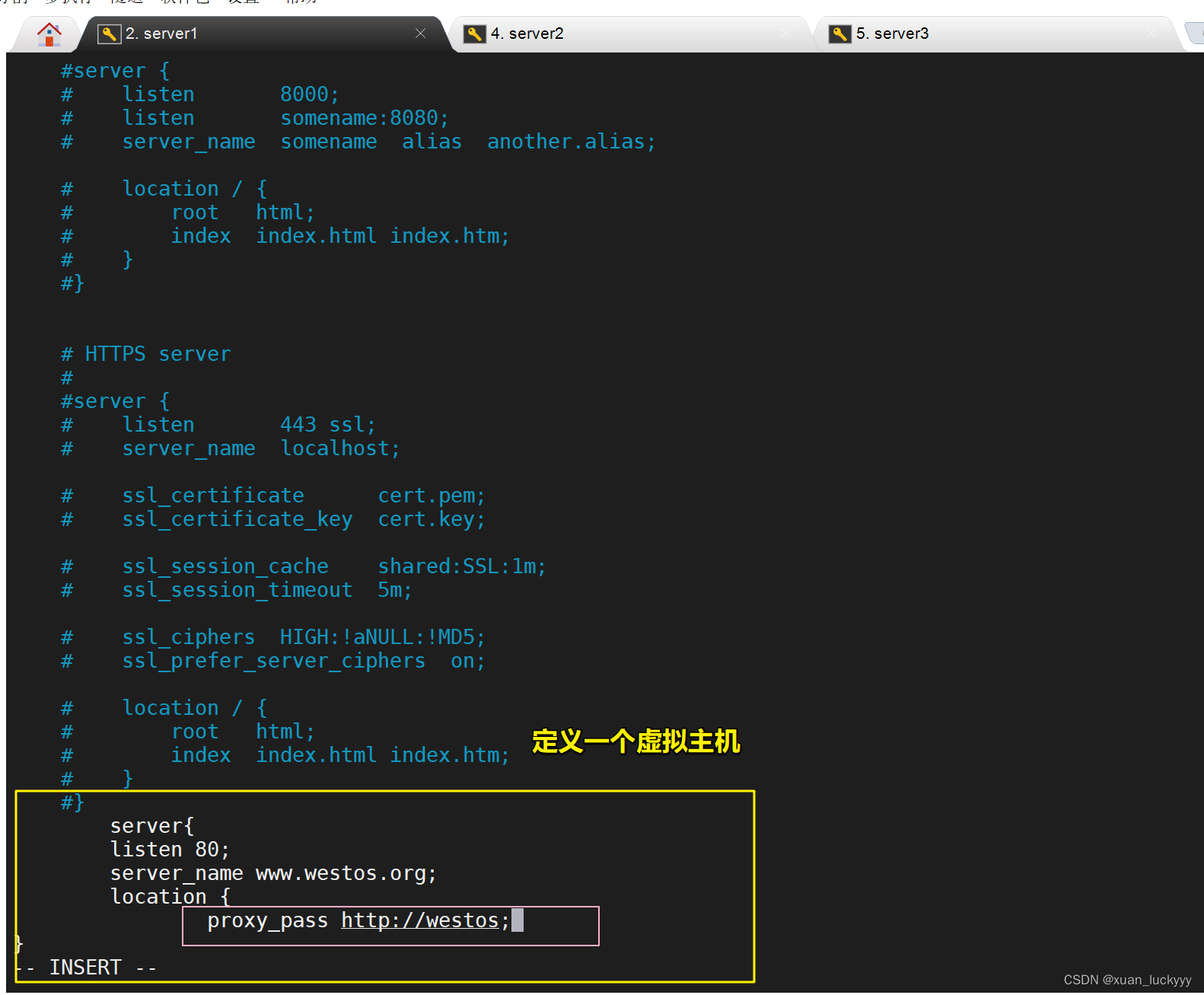Click the '443 ssl;' value

click(x=328, y=425)
